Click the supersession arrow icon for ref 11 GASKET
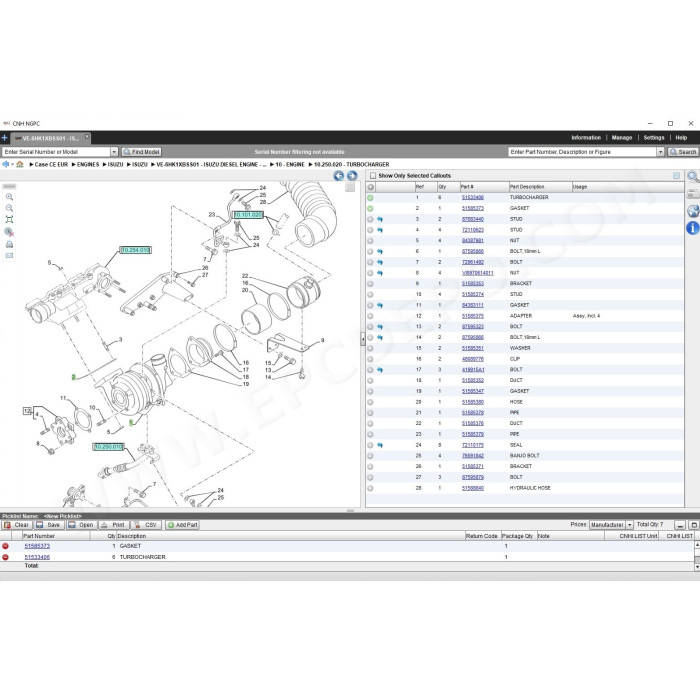The width and height of the screenshot is (700, 700). point(380,305)
